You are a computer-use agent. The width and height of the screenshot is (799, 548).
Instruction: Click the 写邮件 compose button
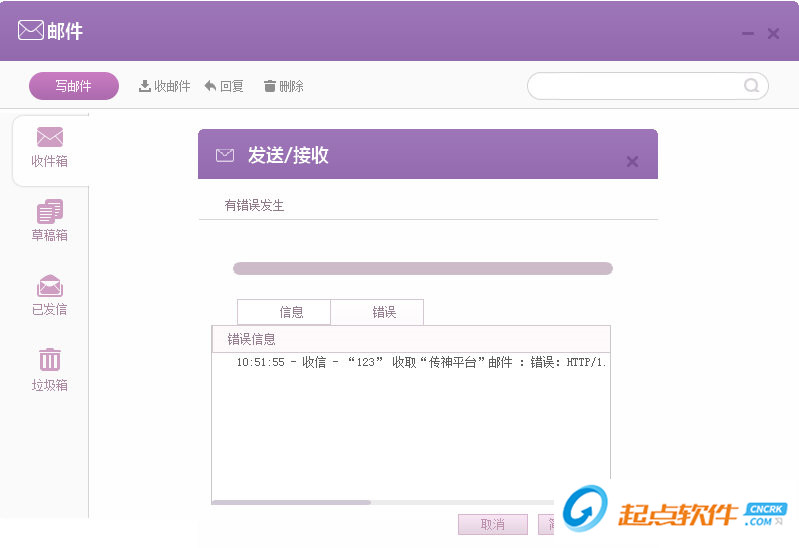pos(73,86)
